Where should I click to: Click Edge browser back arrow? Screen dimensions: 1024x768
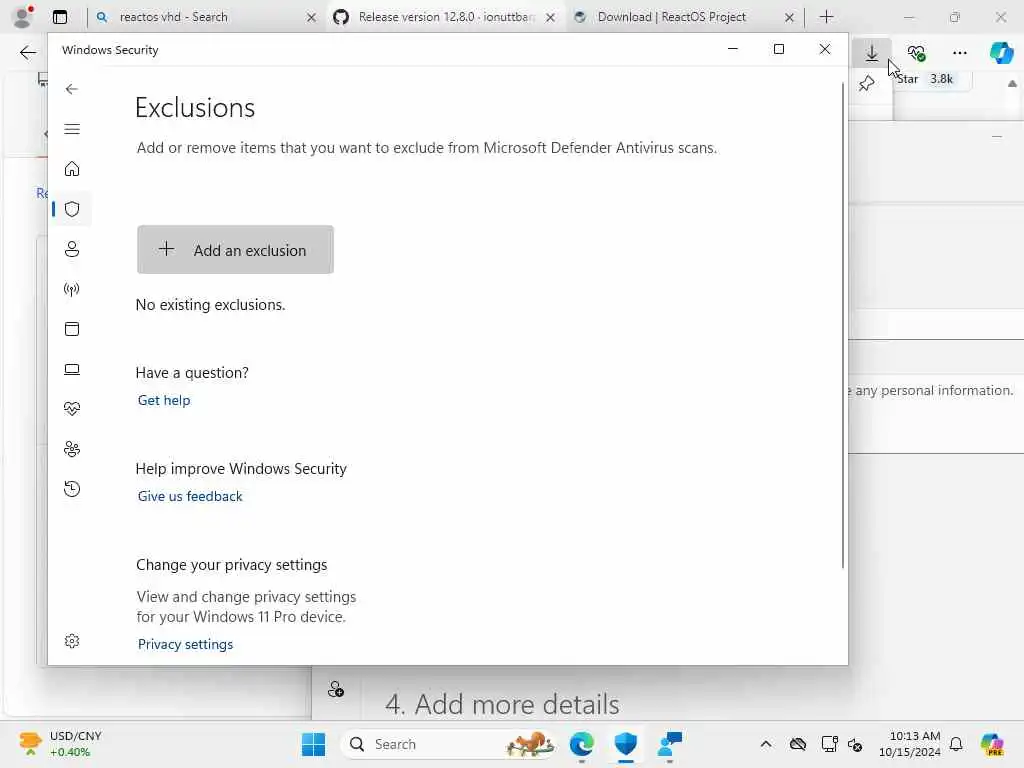(x=27, y=53)
